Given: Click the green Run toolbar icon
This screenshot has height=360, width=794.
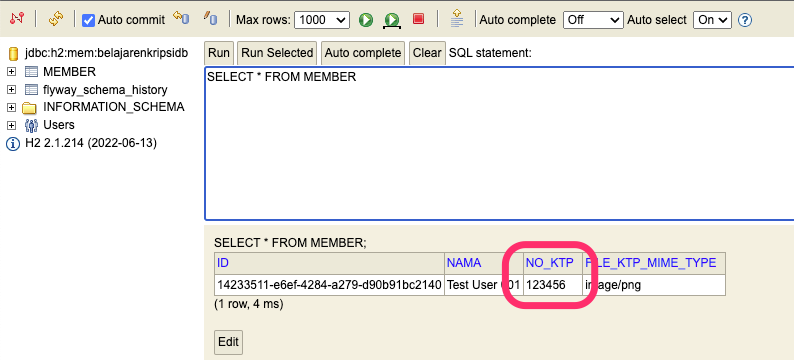Looking at the screenshot, I should tap(366, 20).
